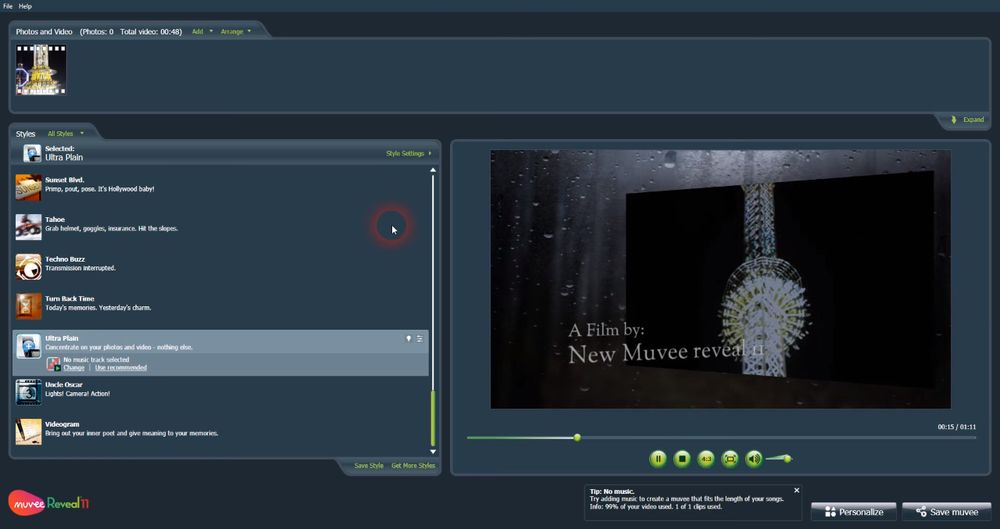Pause the muvee preview playback
The width and height of the screenshot is (1000, 529).
coord(658,458)
